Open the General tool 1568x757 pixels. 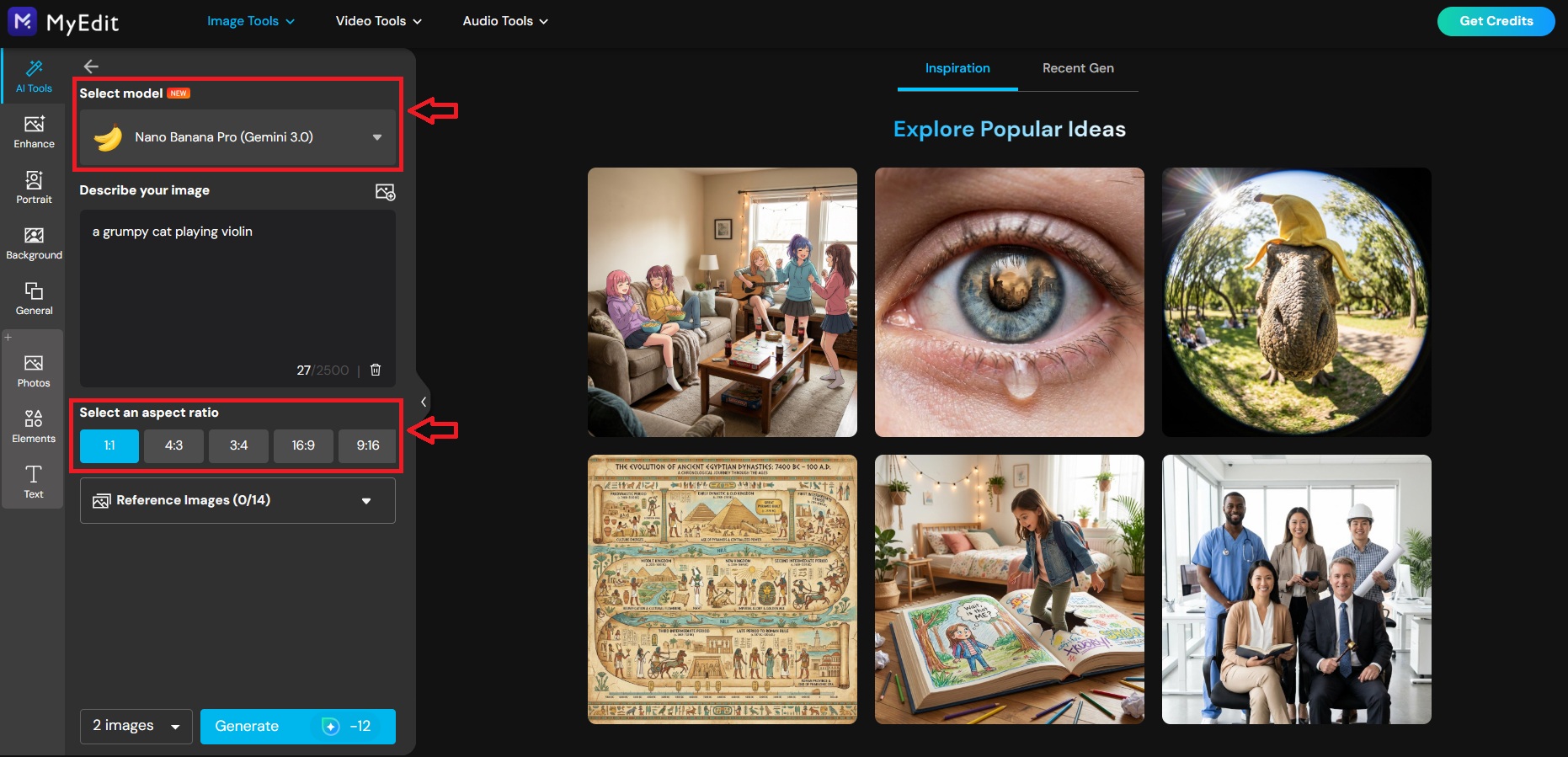tap(34, 299)
